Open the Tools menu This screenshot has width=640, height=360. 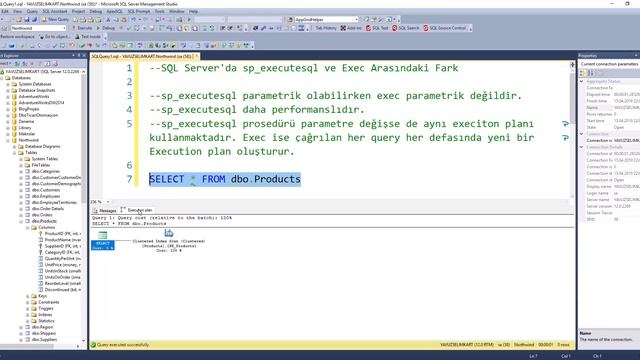[x=159, y=11]
